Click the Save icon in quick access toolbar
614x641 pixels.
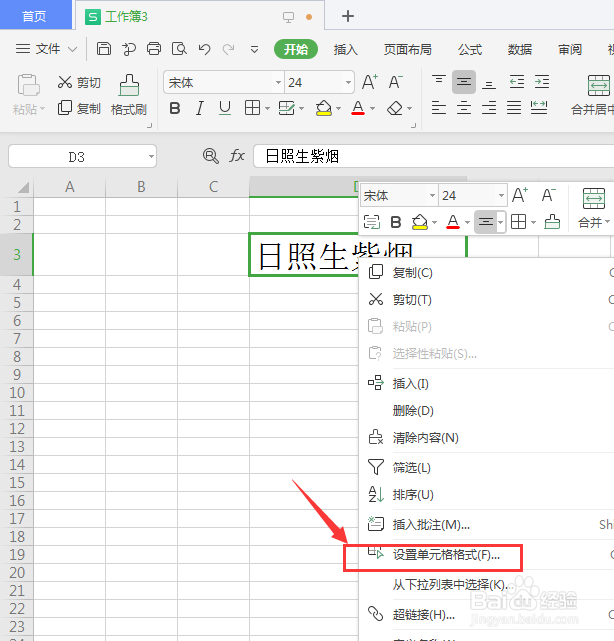tap(103, 49)
